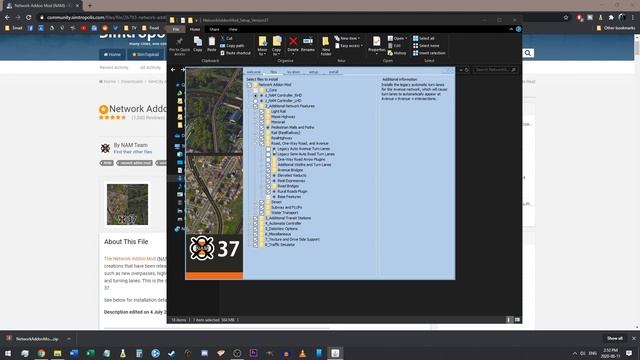Switch to installer location tab
This screenshot has height=360, width=640.
293,72
